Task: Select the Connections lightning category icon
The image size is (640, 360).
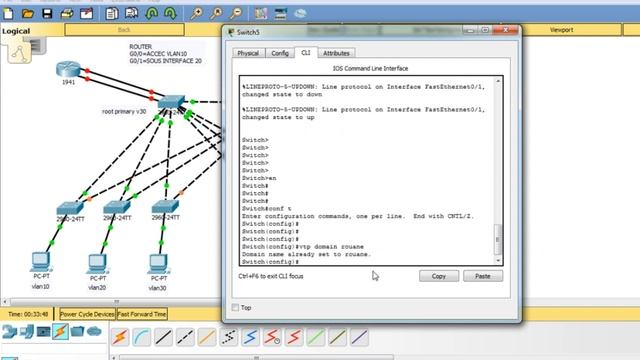Action: (x=60, y=331)
